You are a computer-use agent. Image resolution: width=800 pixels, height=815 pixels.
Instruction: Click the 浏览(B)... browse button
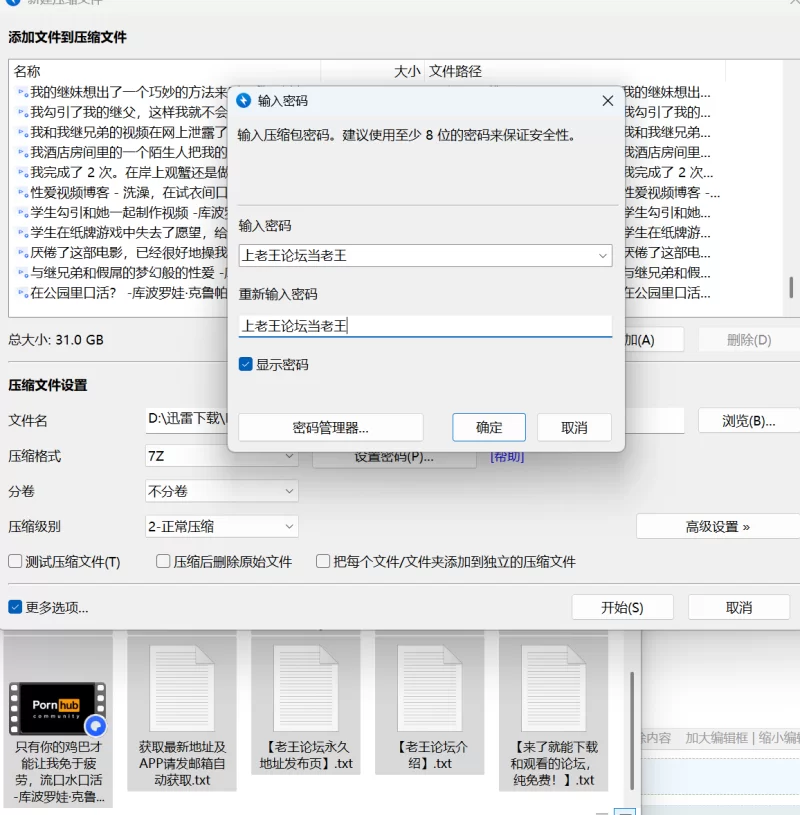point(749,420)
